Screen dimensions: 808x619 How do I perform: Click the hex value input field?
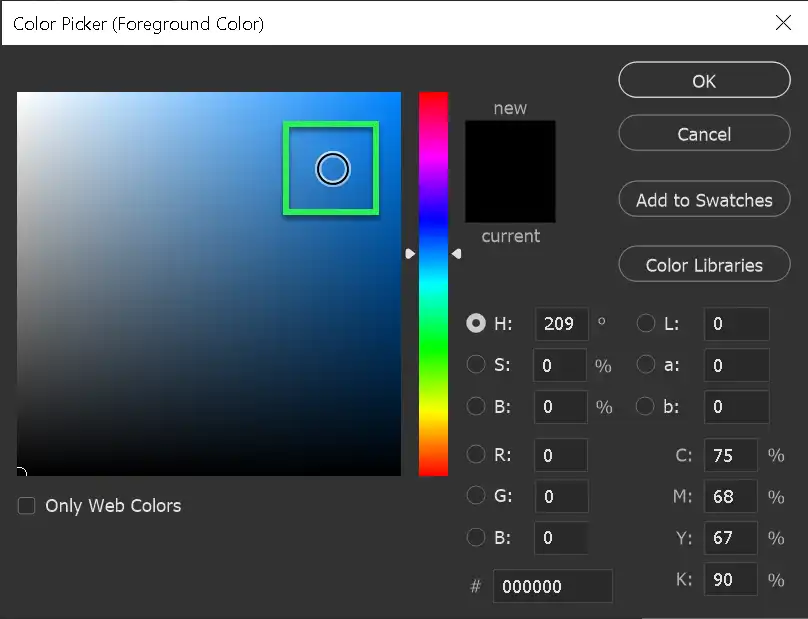[552, 586]
